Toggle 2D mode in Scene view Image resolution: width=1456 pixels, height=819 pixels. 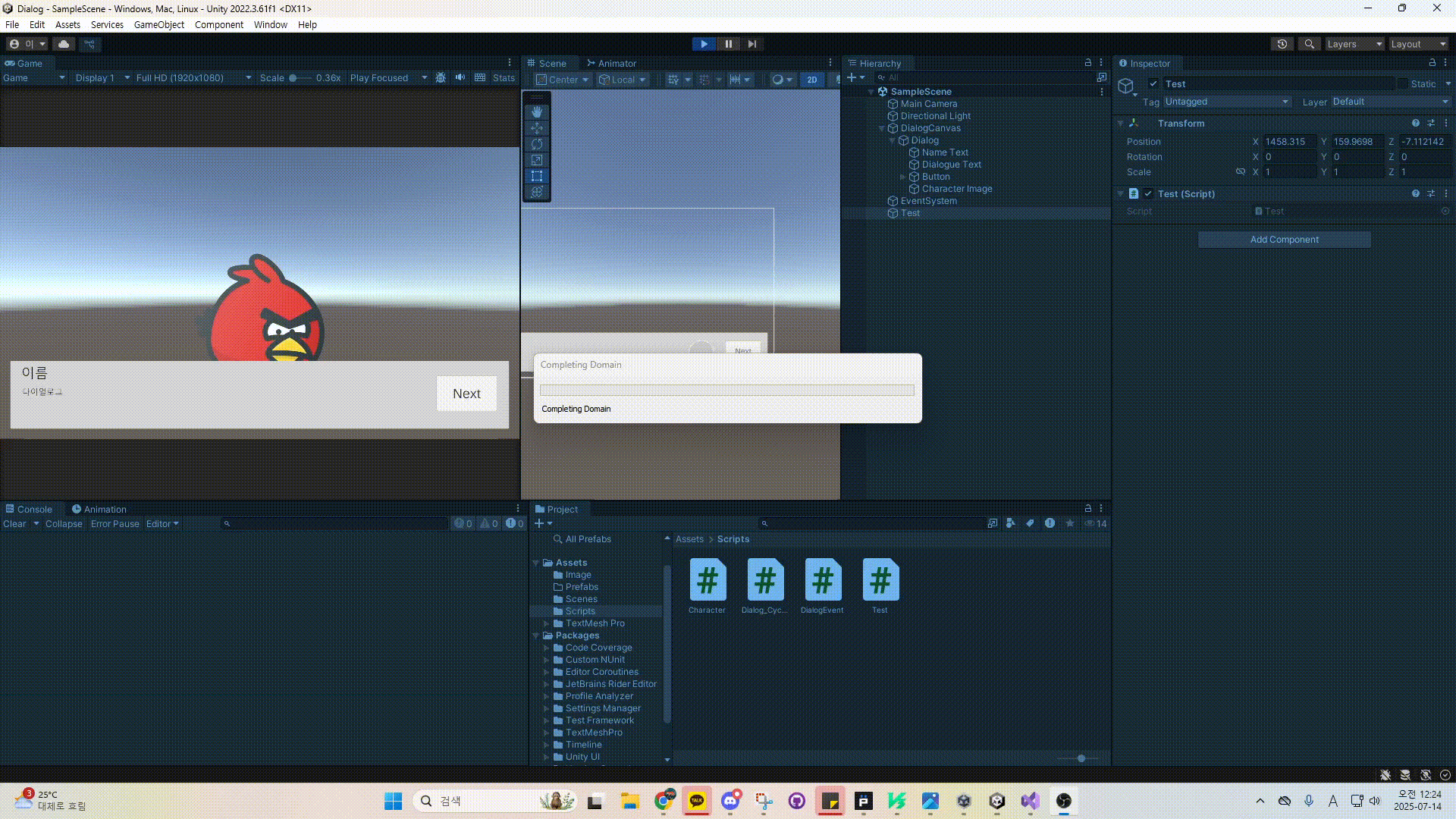coord(812,79)
